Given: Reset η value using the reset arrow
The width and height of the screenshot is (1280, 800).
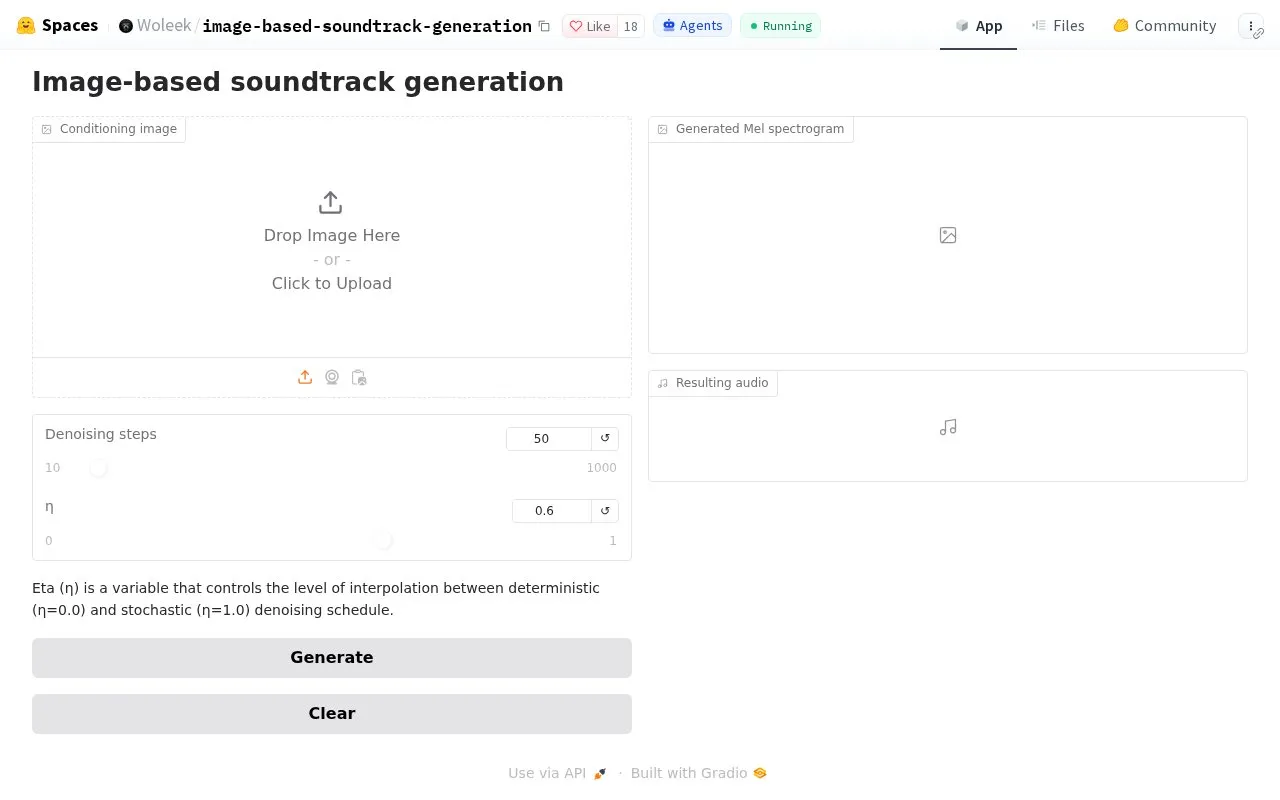Looking at the screenshot, I should point(605,510).
